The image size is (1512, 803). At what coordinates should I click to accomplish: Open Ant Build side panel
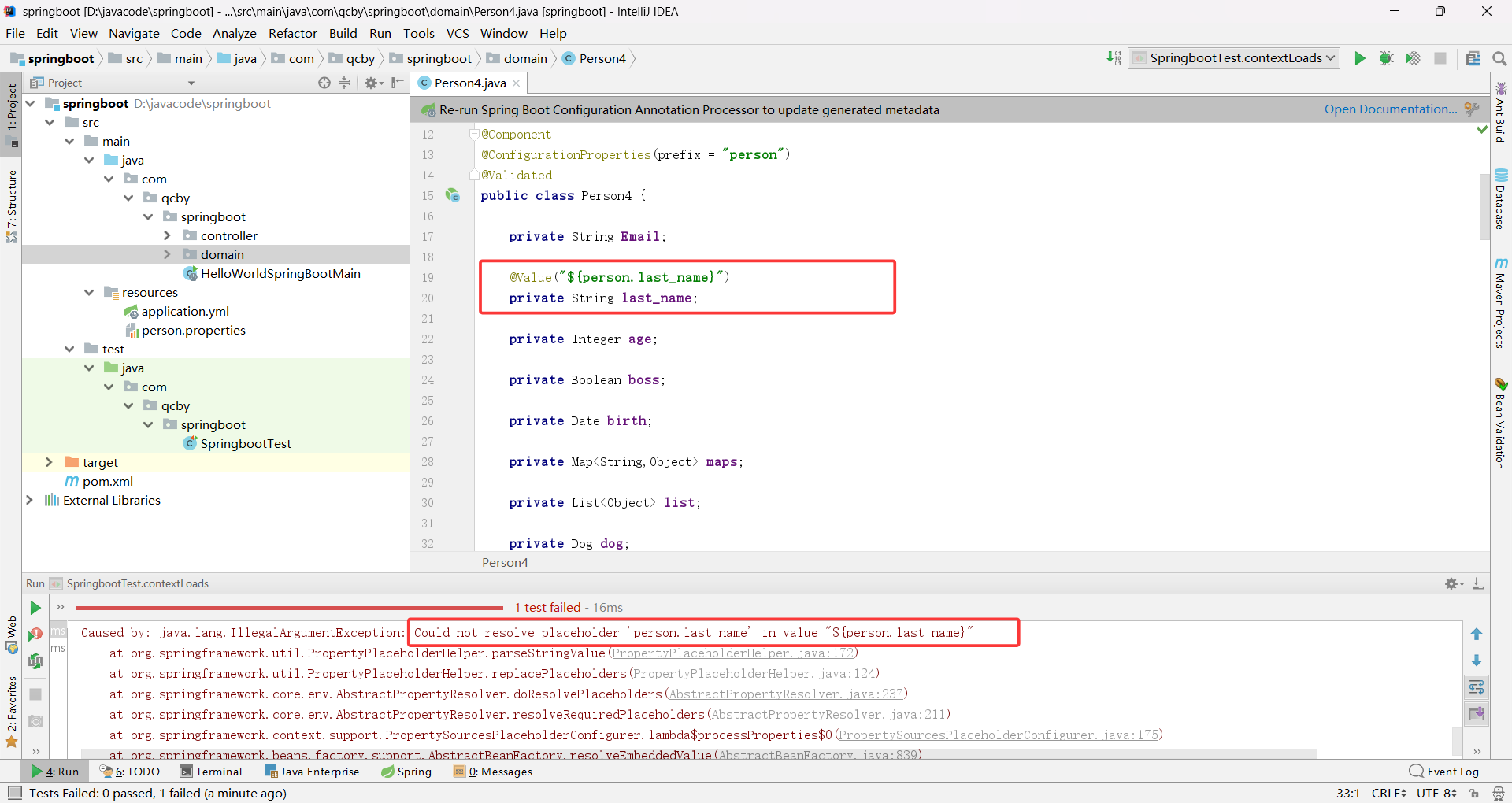pos(1501,112)
